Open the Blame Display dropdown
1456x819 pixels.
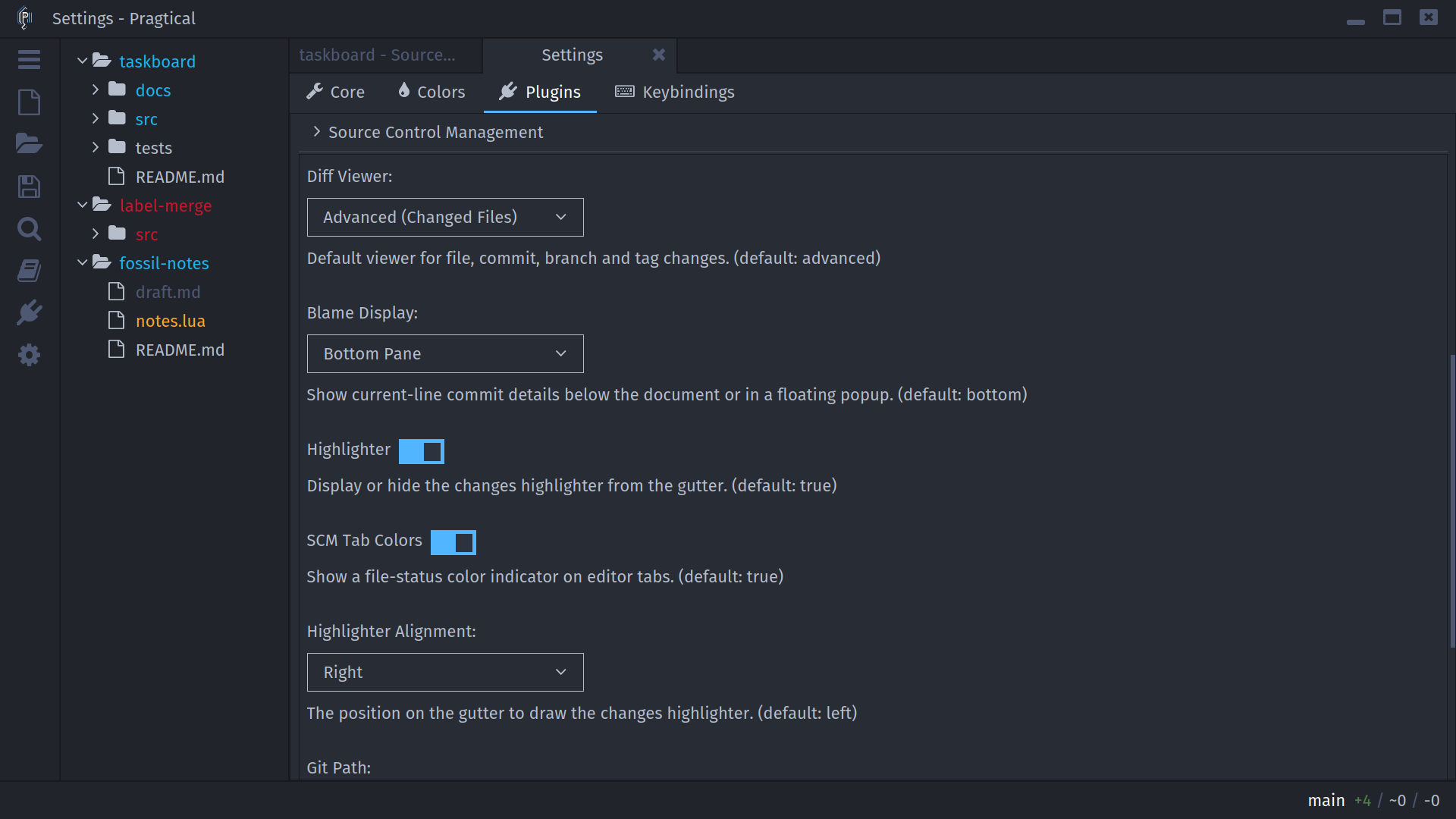tap(445, 353)
